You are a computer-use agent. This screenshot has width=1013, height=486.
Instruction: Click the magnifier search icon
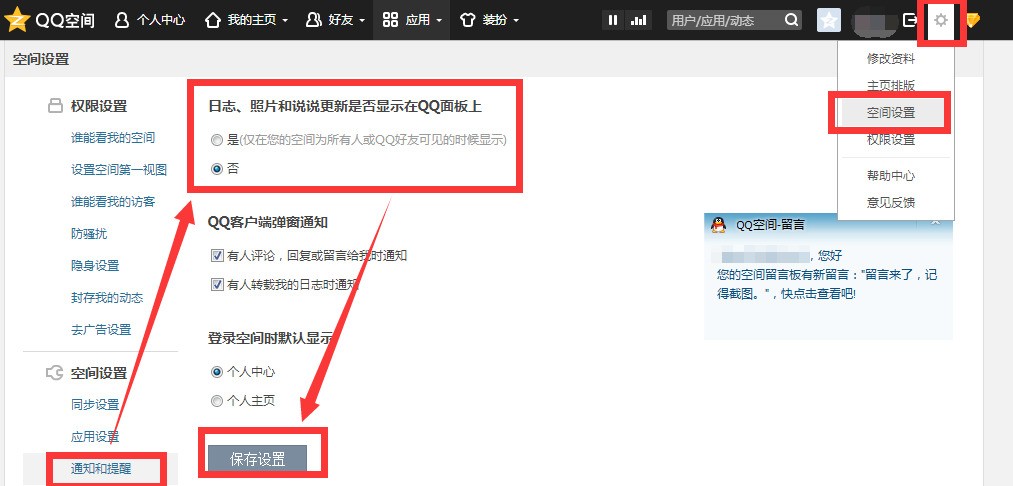point(791,20)
